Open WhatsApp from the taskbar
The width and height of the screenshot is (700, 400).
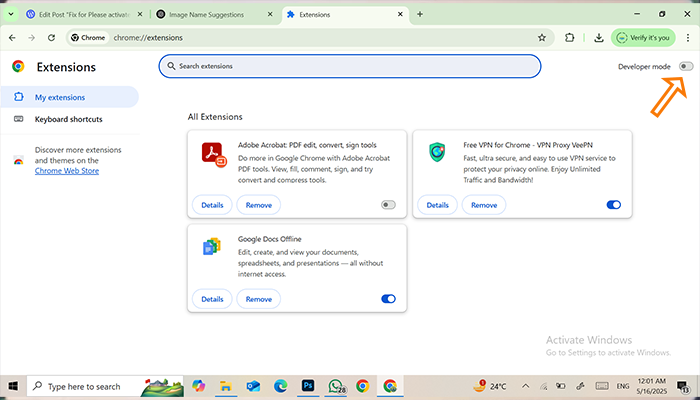pyautogui.click(x=336, y=386)
